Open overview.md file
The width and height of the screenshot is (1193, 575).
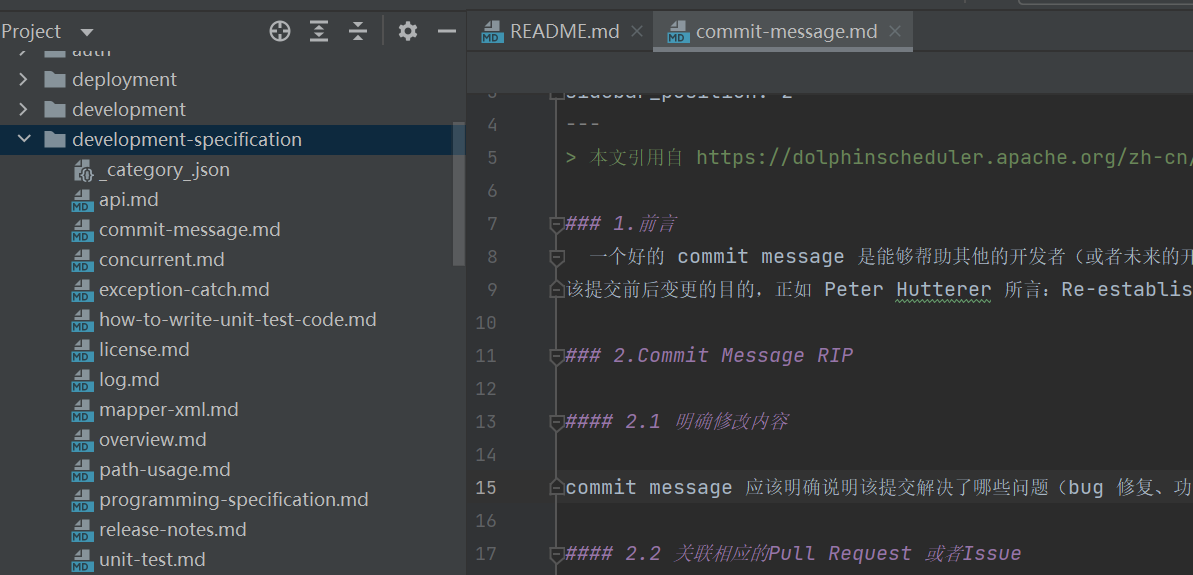(x=152, y=440)
